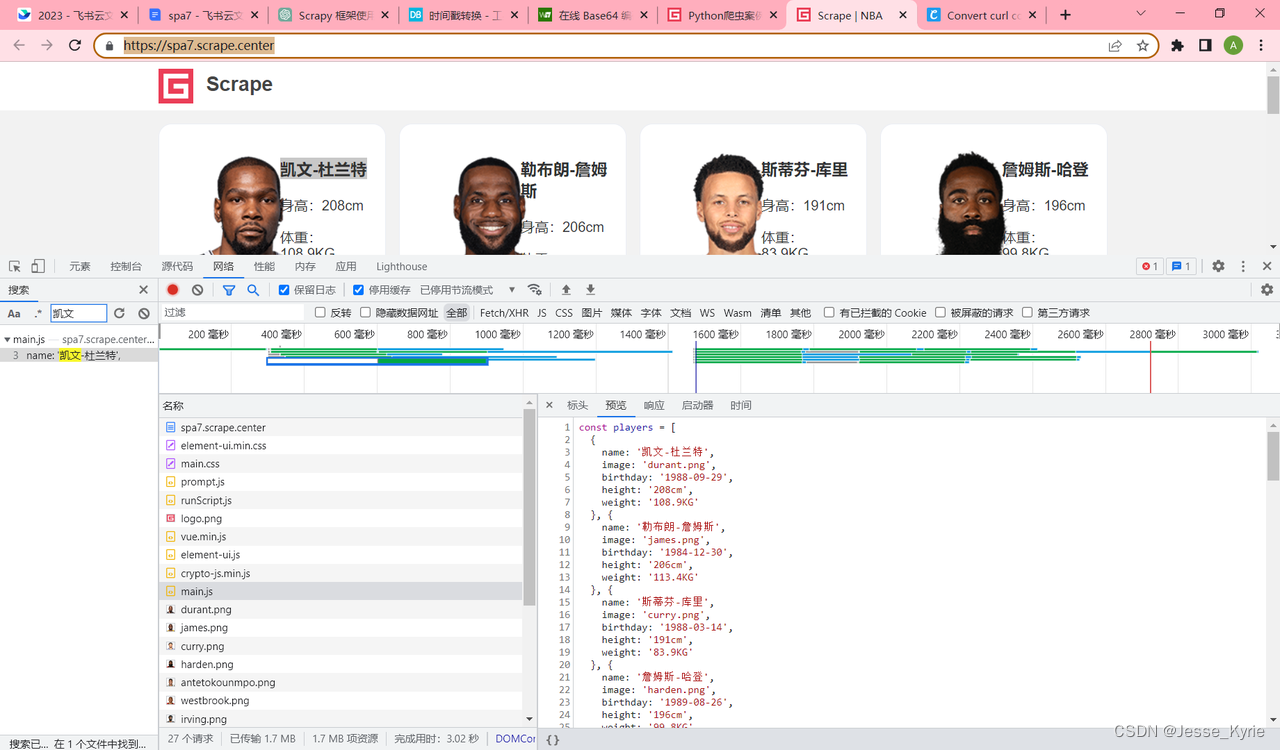Toggle DevTools device toolbar icon
Image resolution: width=1280 pixels, height=750 pixels.
coord(38,267)
